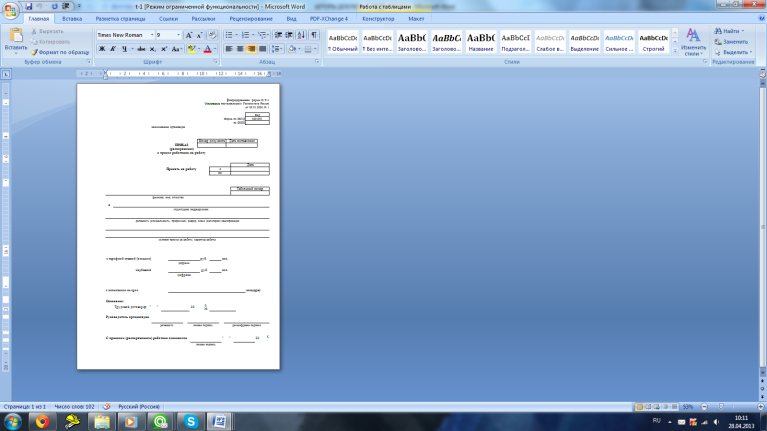Image resolution: width=767 pixels, height=431 pixels.
Task: Open the font size dropdown showing 9
Action: pos(178,35)
